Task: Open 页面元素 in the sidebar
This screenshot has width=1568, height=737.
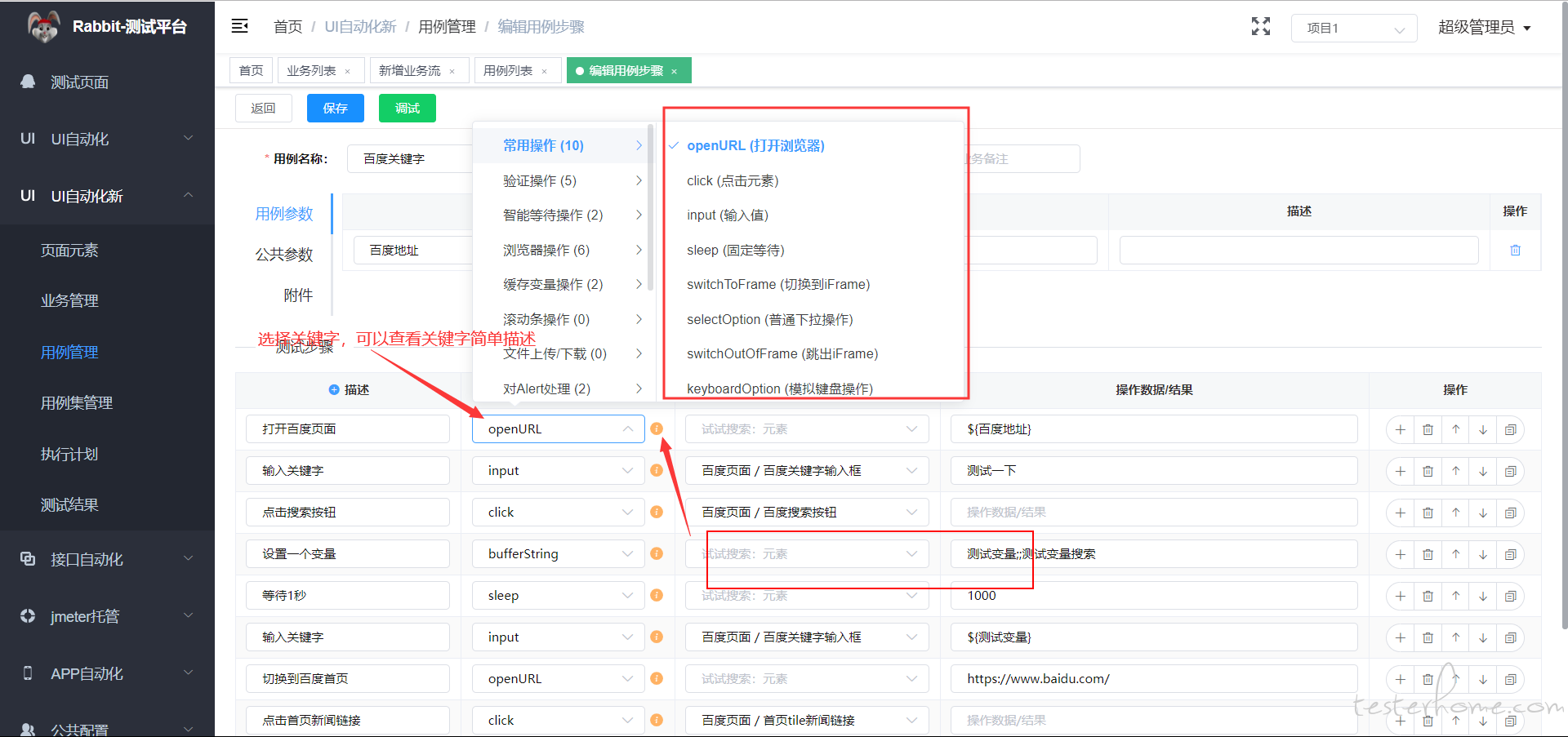Action: coord(107,251)
